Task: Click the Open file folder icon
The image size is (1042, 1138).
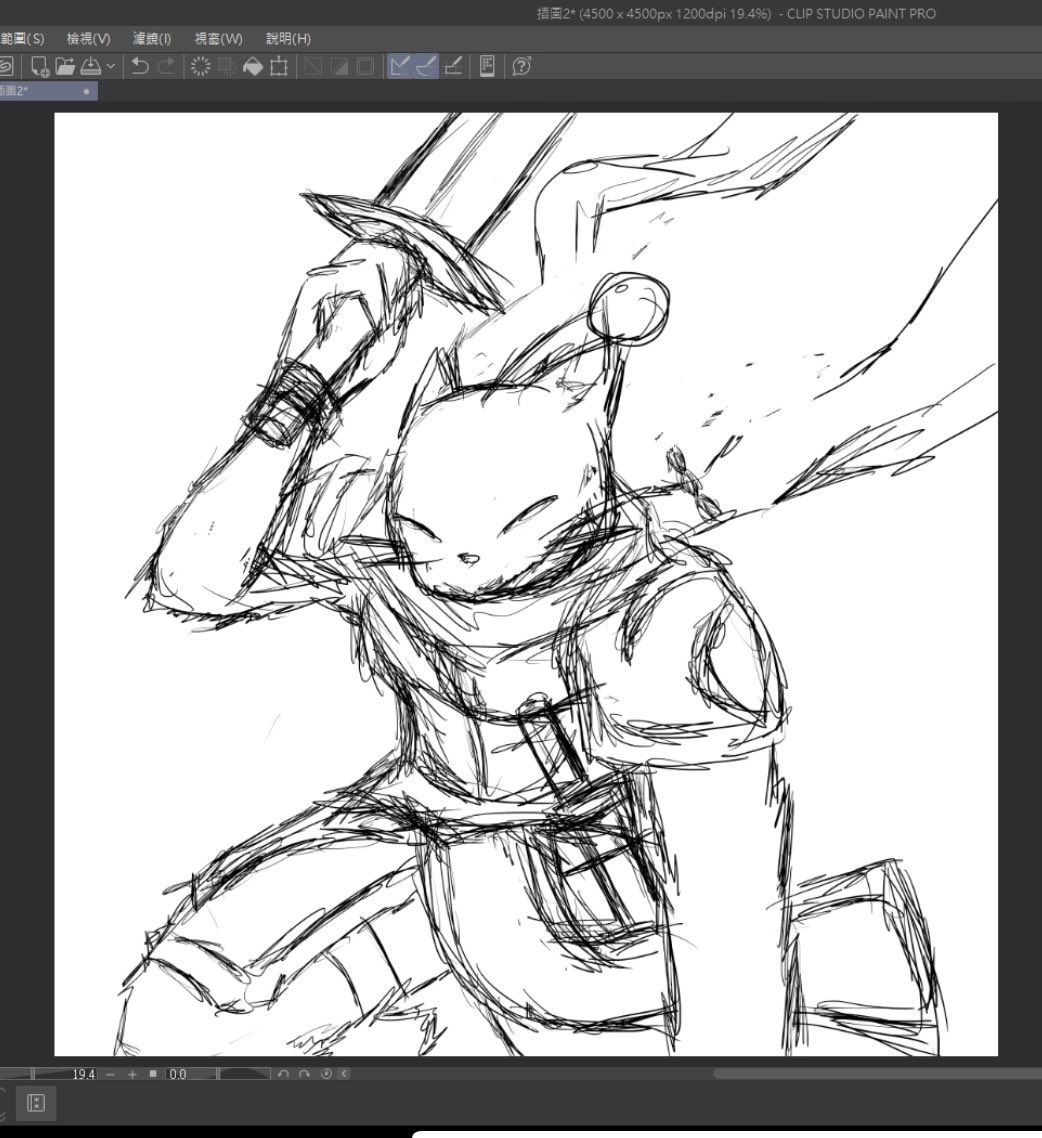Action: pos(65,67)
